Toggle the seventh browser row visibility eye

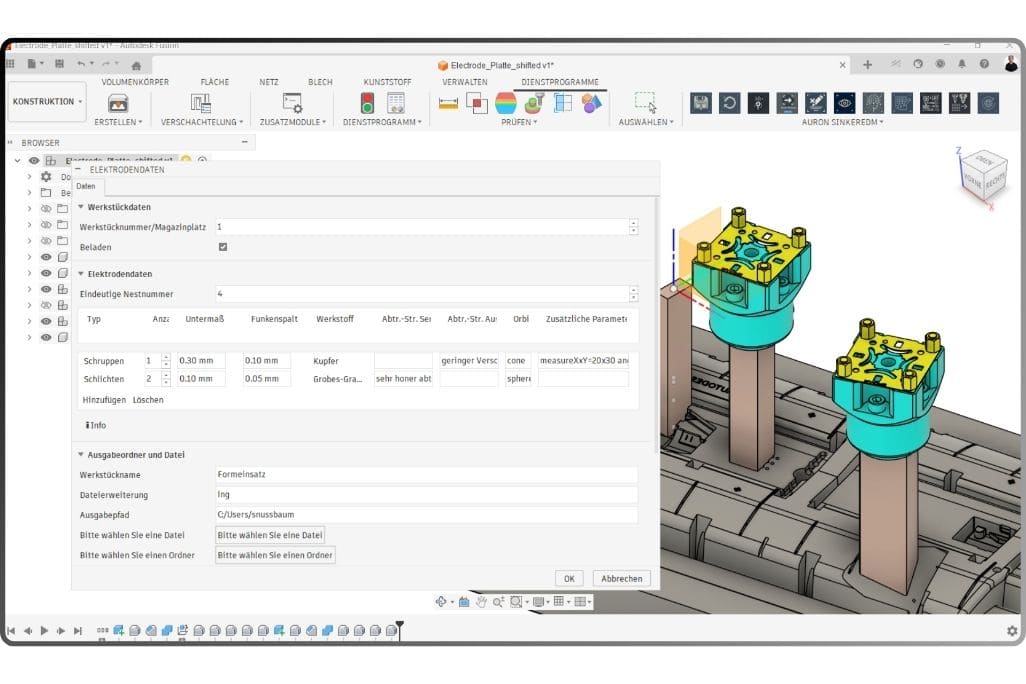[46, 273]
